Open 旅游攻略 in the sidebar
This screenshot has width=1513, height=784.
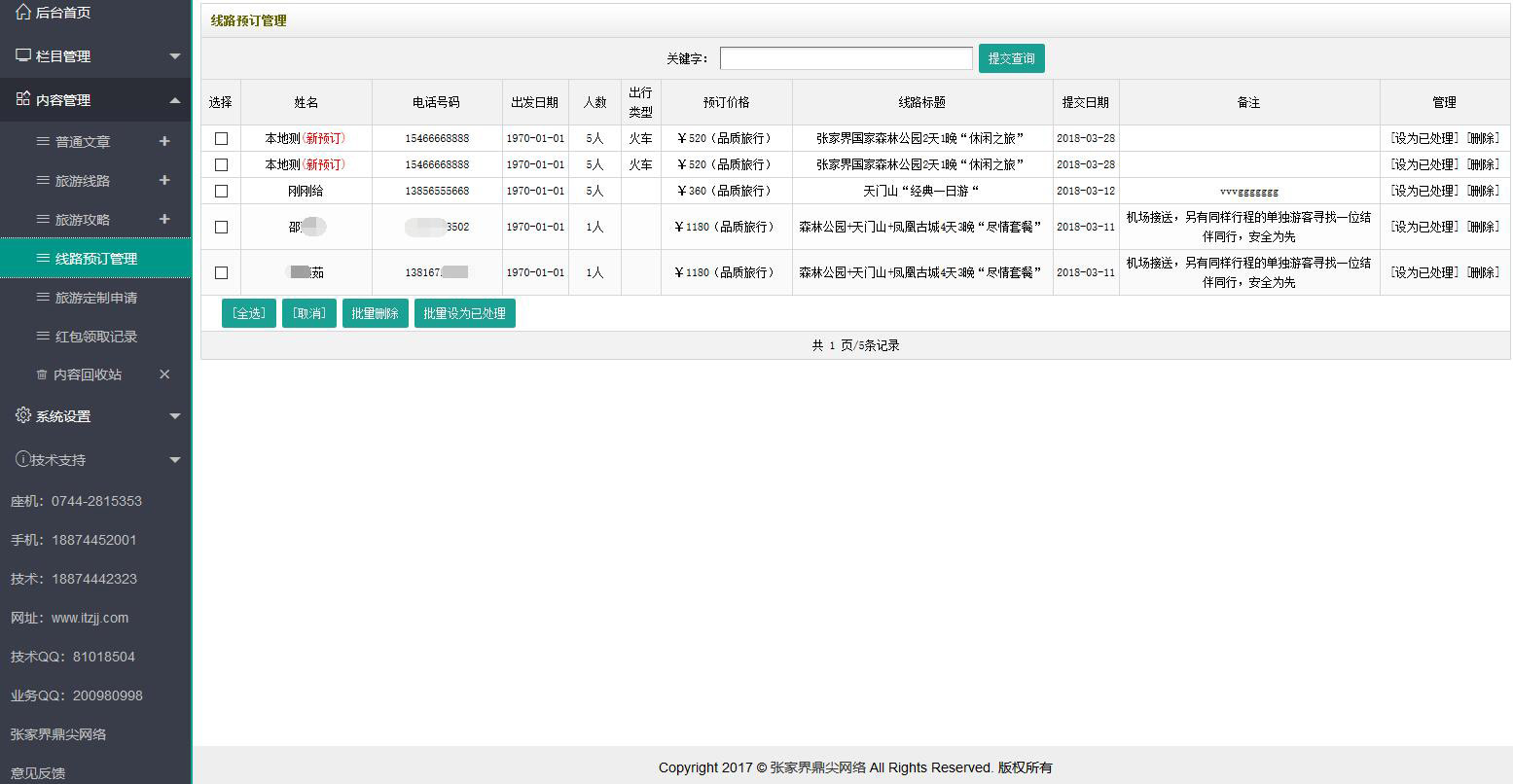83,219
